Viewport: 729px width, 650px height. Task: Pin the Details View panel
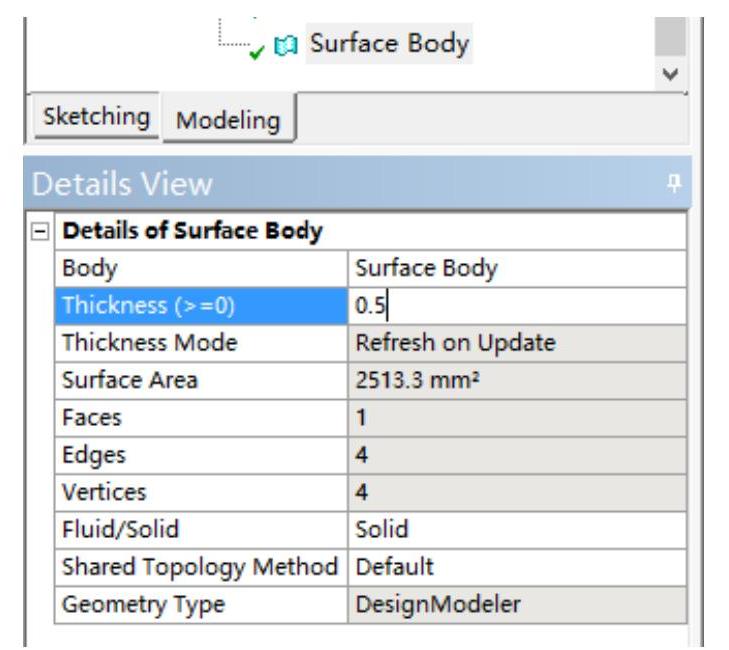676,184
